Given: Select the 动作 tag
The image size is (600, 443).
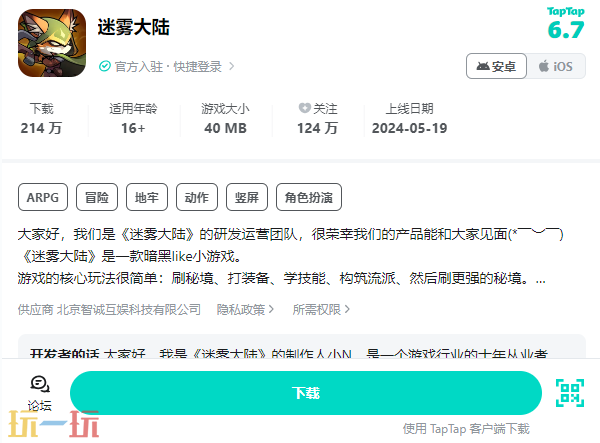Looking at the screenshot, I should point(197,197).
